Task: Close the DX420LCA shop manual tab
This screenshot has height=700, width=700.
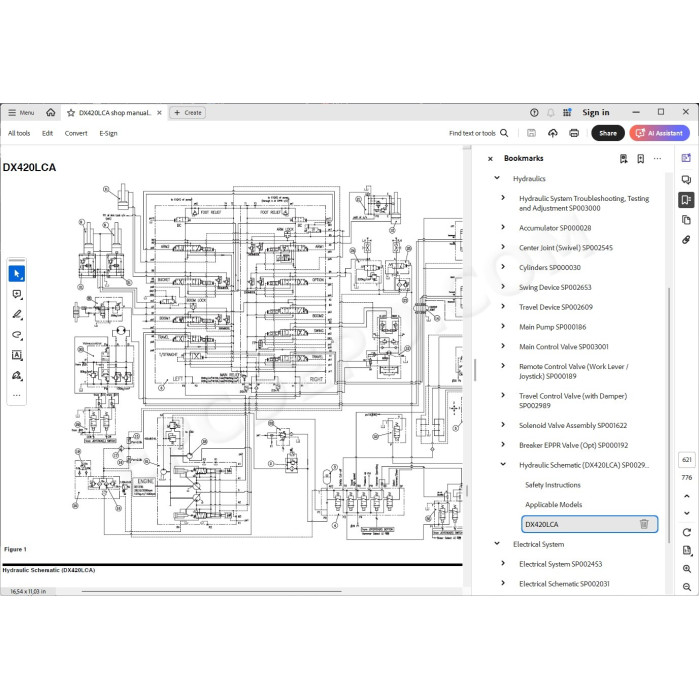Action: (159, 113)
